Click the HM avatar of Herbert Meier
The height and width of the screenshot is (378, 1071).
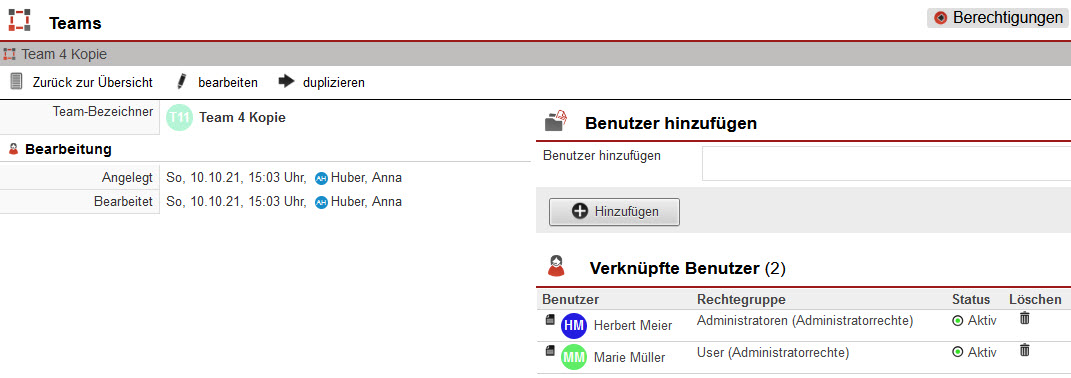[x=574, y=326]
